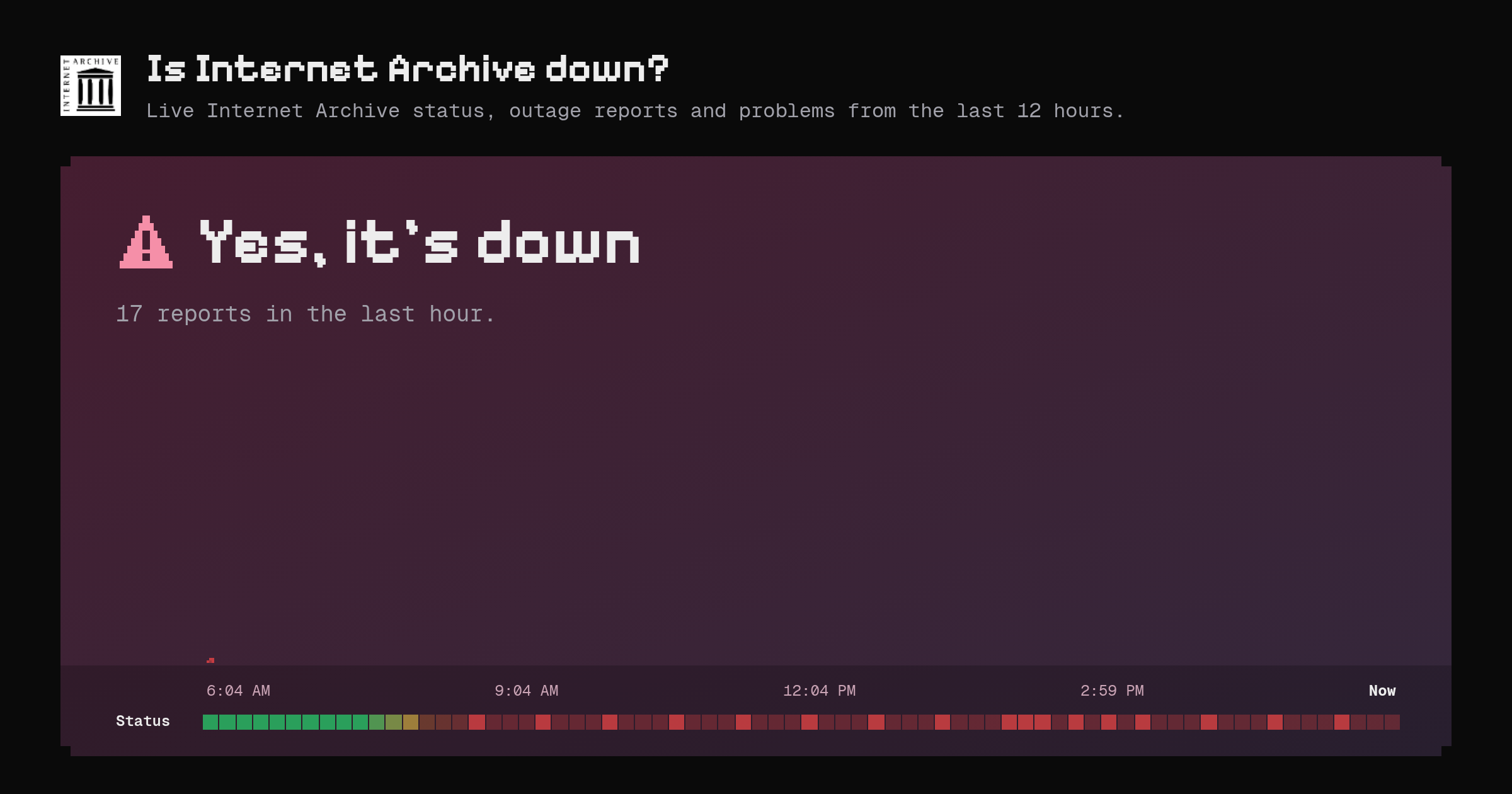Click the pink warning triangle icon
The width and height of the screenshot is (1512, 794).
(x=146, y=242)
